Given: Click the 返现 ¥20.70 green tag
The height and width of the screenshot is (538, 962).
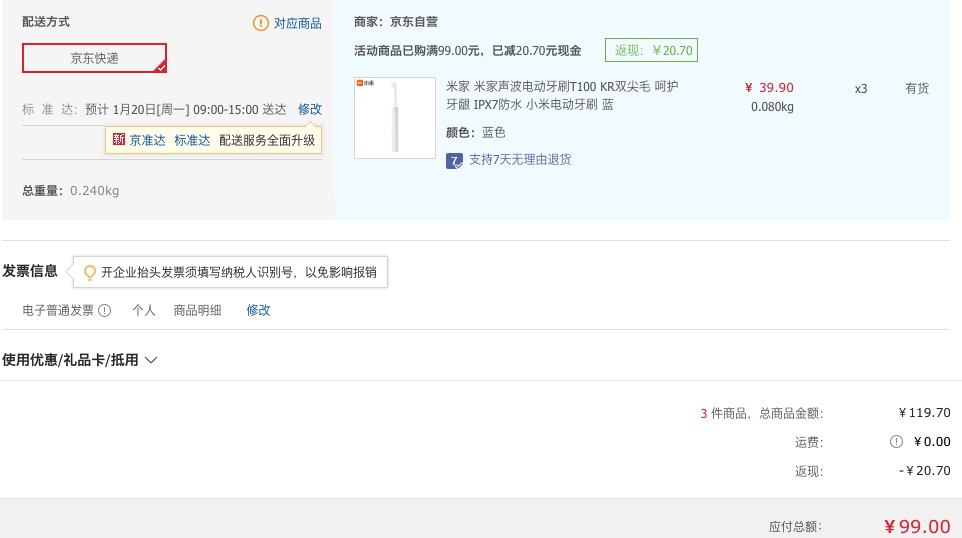Looking at the screenshot, I should pos(652,50).
